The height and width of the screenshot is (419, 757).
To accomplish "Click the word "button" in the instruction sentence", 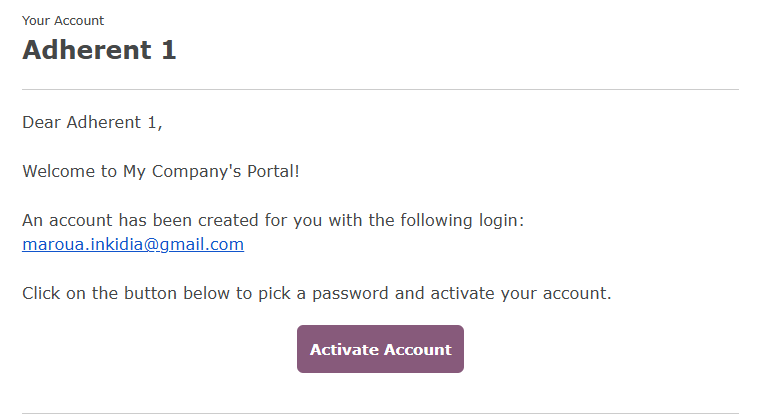I will (x=165, y=294).
